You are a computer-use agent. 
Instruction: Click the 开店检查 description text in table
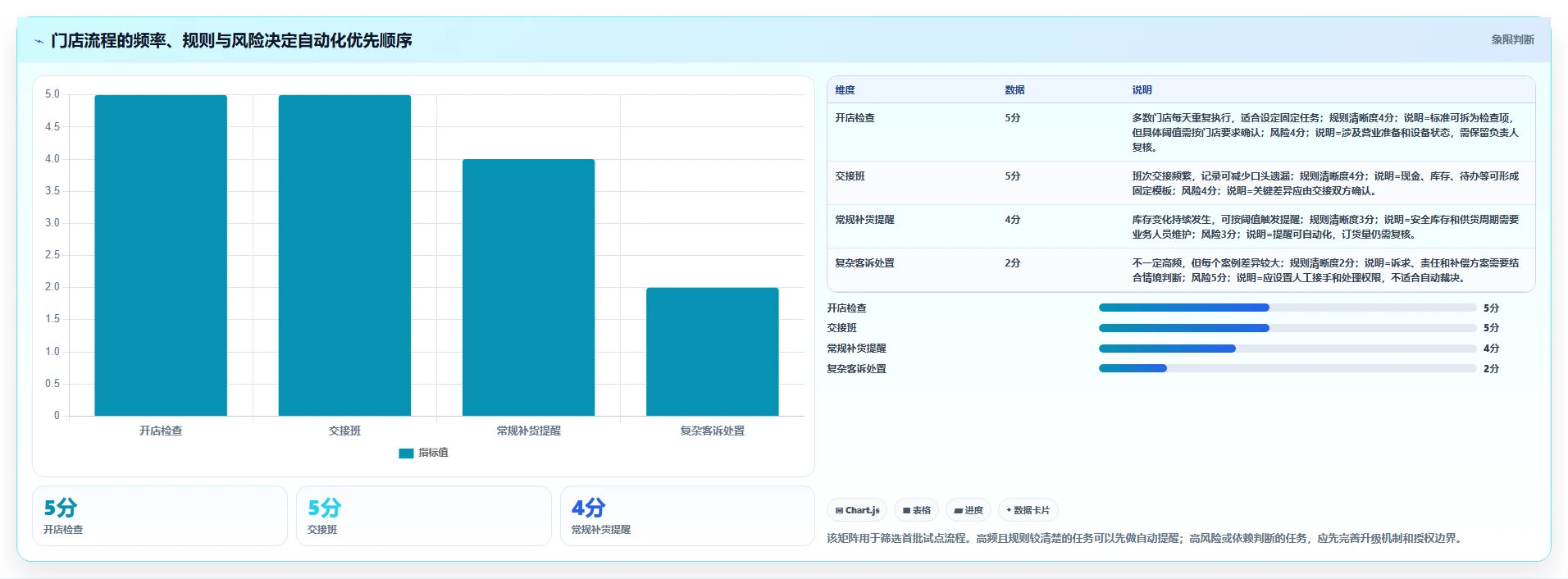click(1325, 133)
